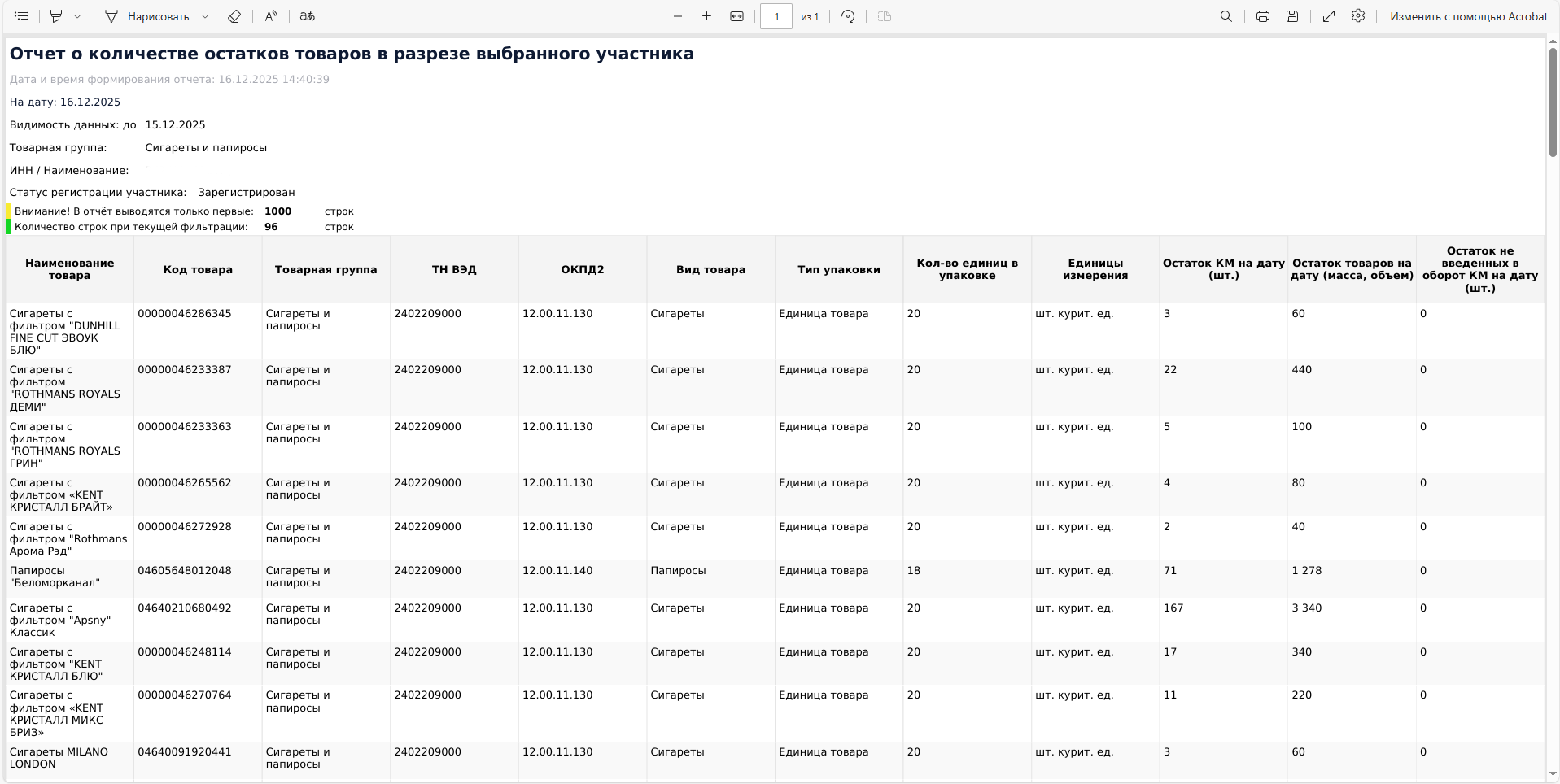Image resolution: width=1560 pixels, height=784 pixels.
Task: Click product code 04605648012048
Action: (x=185, y=571)
